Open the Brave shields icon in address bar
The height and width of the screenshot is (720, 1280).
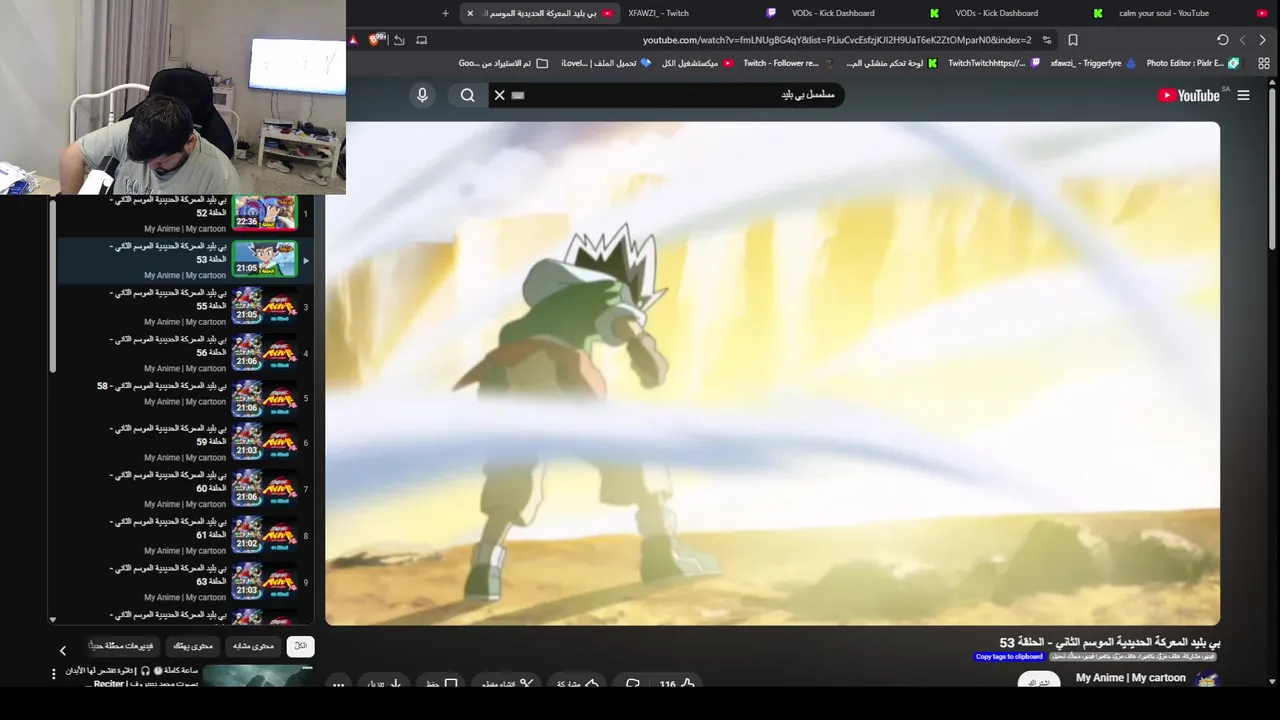[375, 40]
